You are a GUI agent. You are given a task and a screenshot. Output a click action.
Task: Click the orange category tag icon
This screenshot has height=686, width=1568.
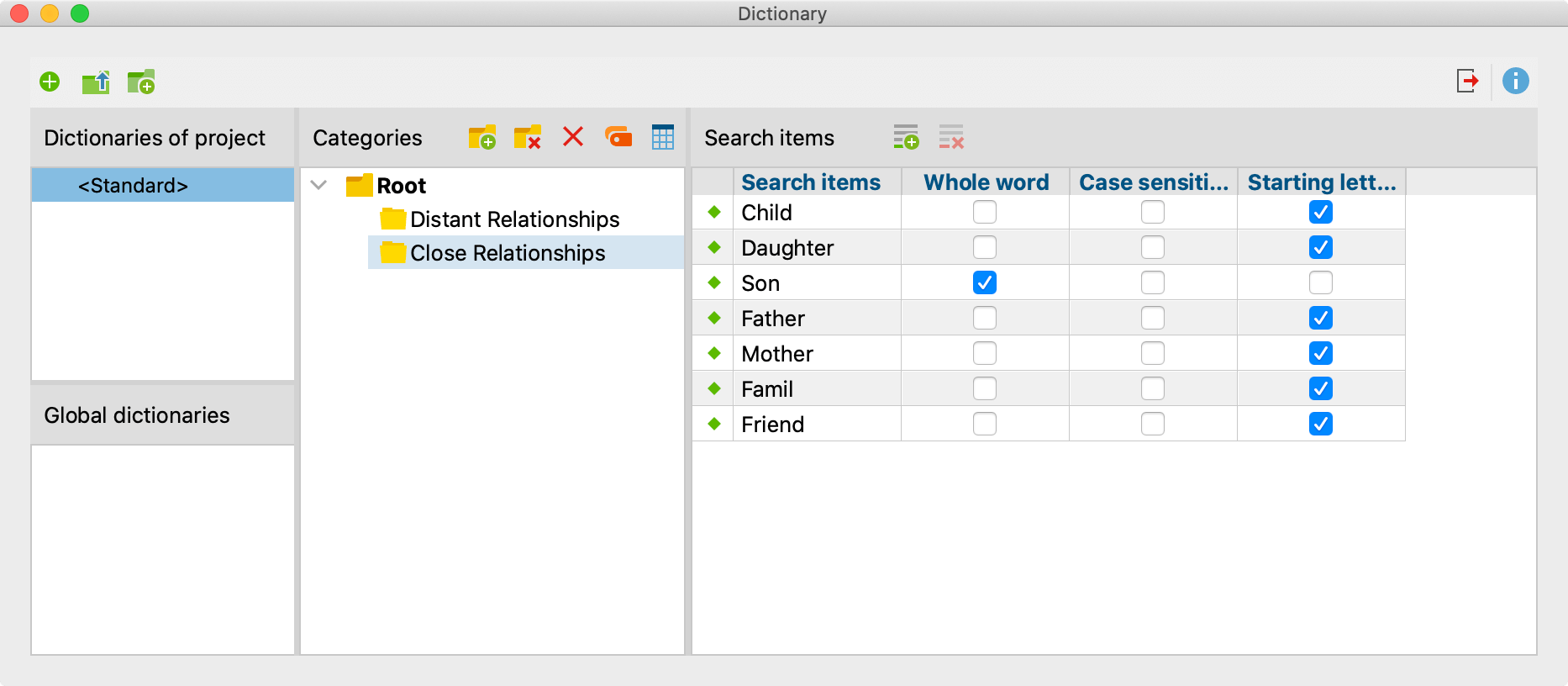(618, 136)
